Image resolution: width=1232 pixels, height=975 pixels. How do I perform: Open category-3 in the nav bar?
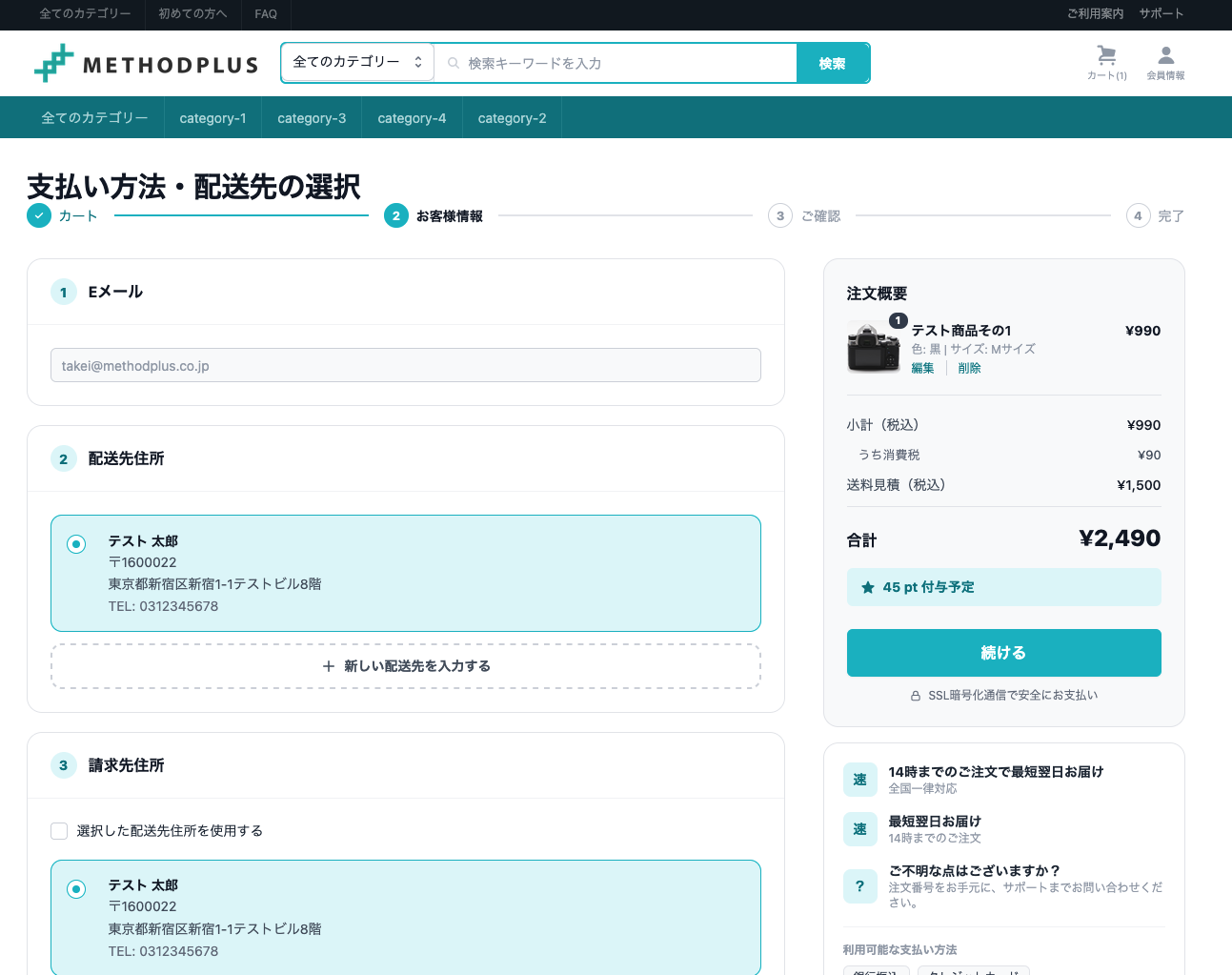click(x=312, y=118)
